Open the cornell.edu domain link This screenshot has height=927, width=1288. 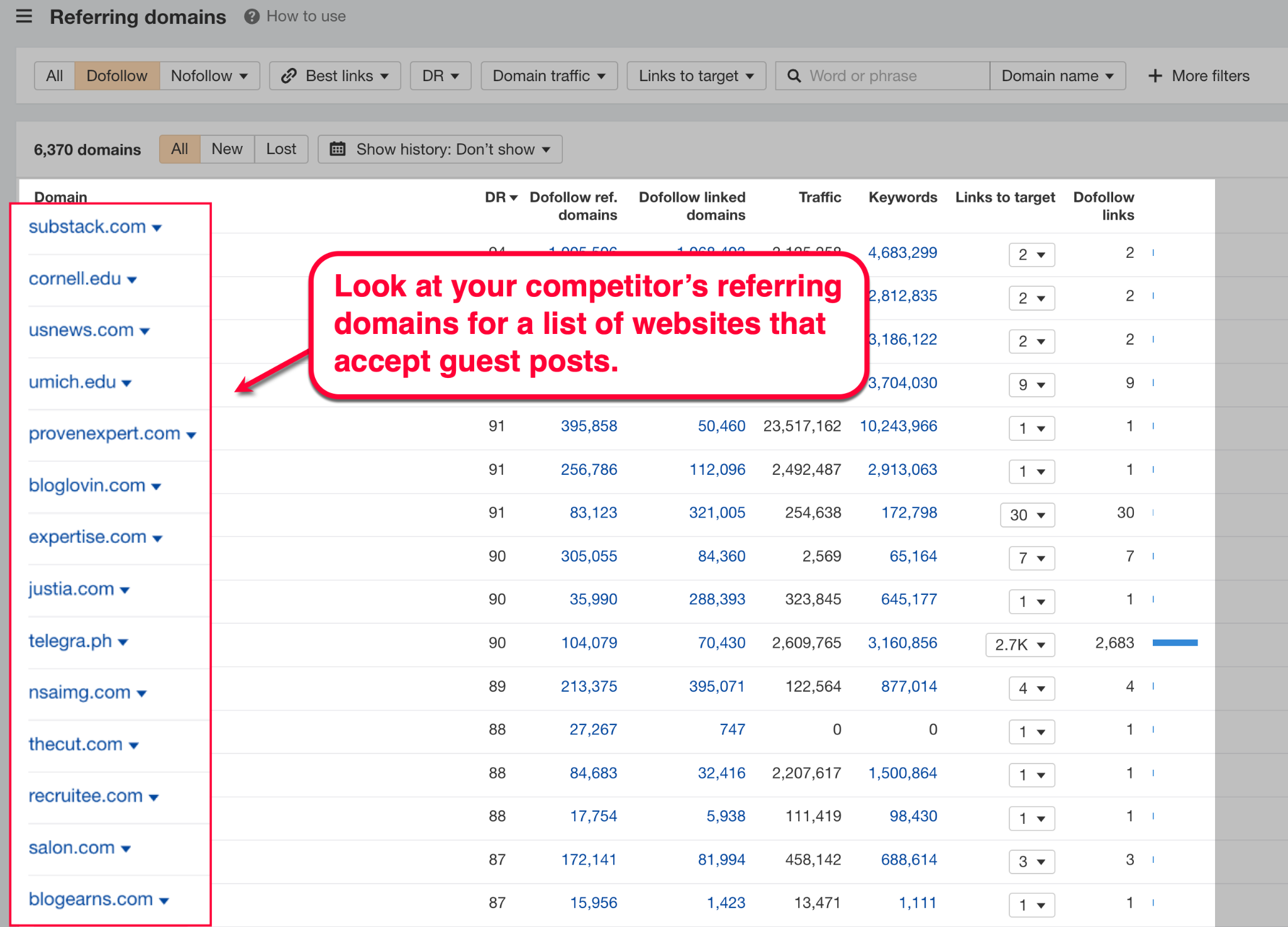75,279
